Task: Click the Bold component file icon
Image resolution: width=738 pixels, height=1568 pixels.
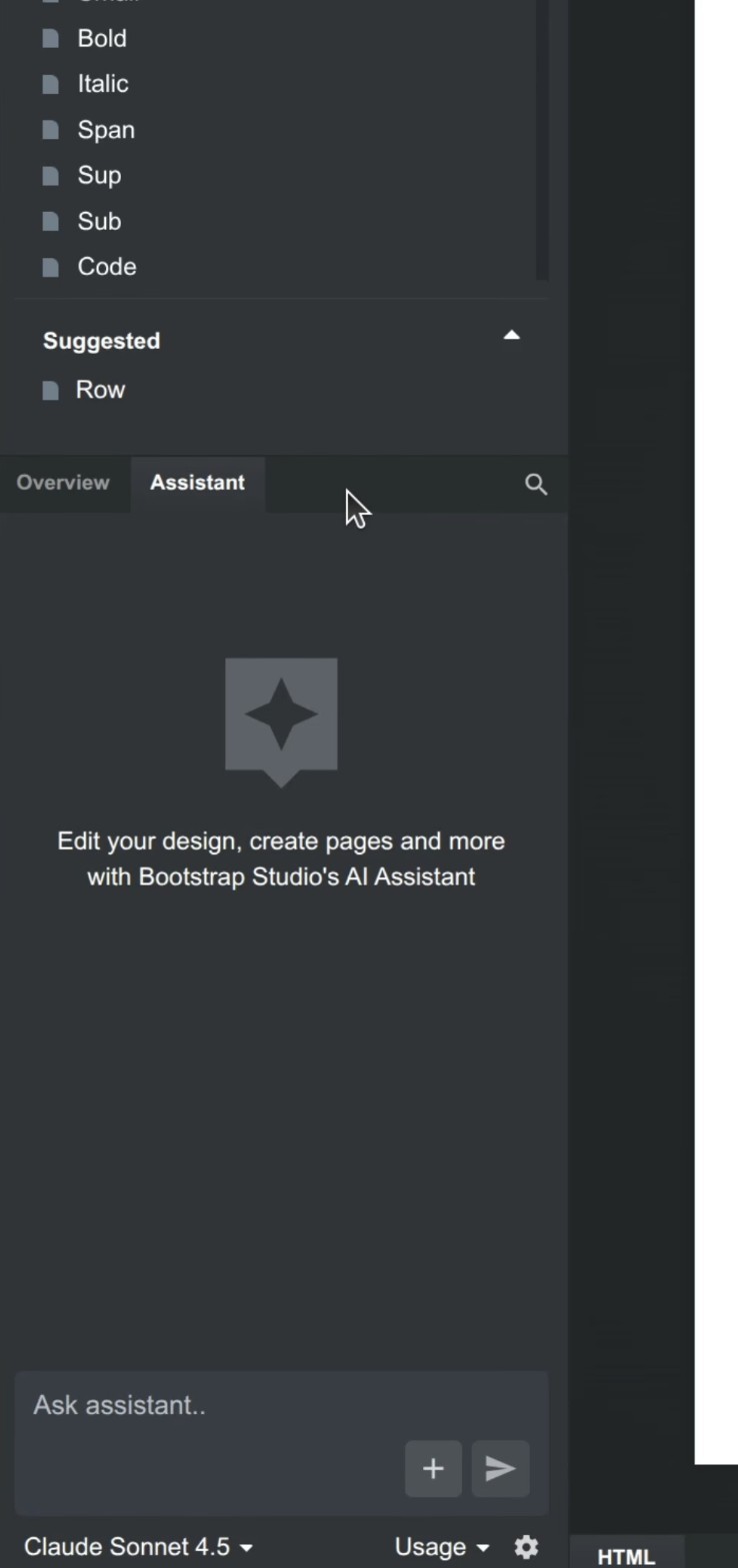Action: [51, 39]
